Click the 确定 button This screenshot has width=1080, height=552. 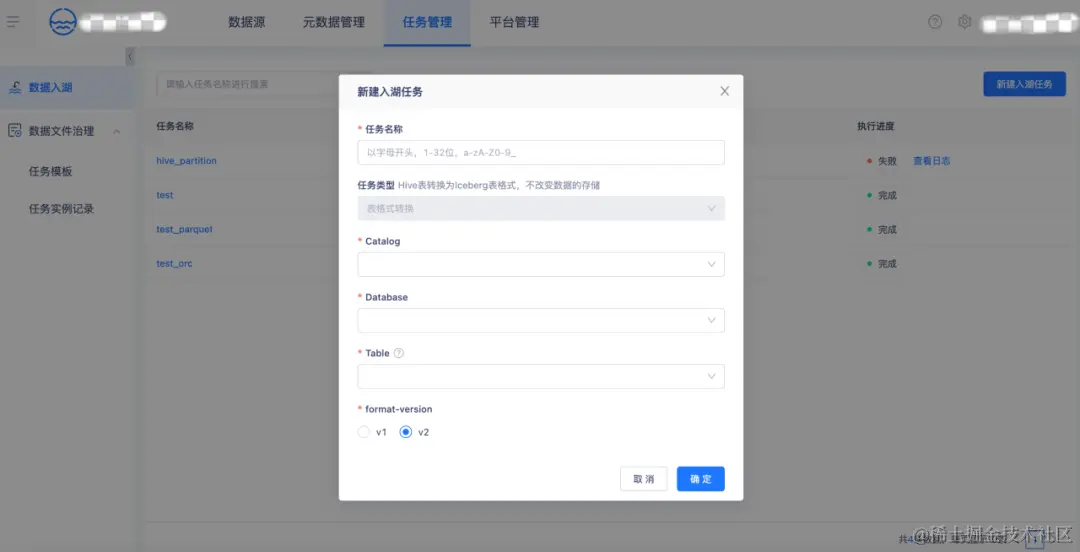point(700,479)
